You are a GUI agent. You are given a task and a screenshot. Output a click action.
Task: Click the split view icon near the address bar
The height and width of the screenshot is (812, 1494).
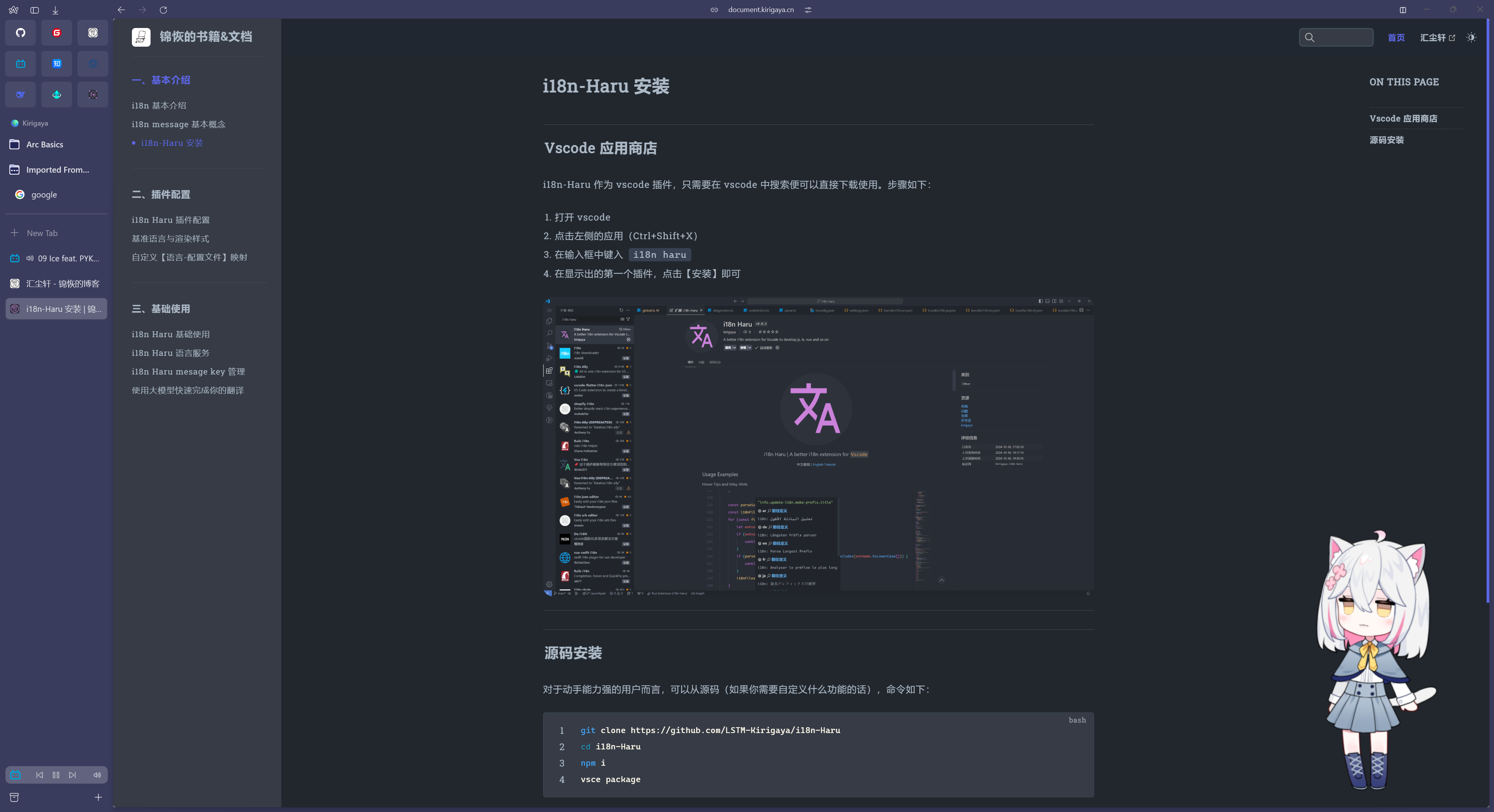click(x=1403, y=10)
